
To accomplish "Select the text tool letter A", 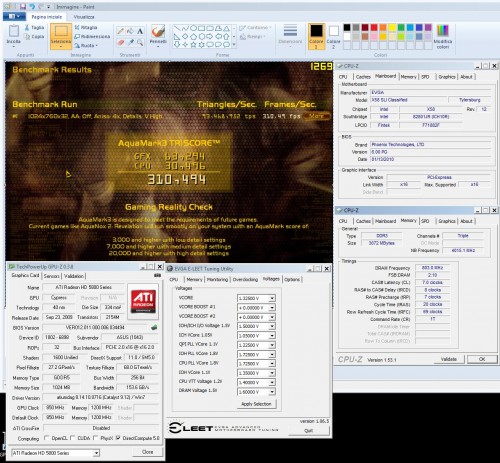I will pos(140,31).
